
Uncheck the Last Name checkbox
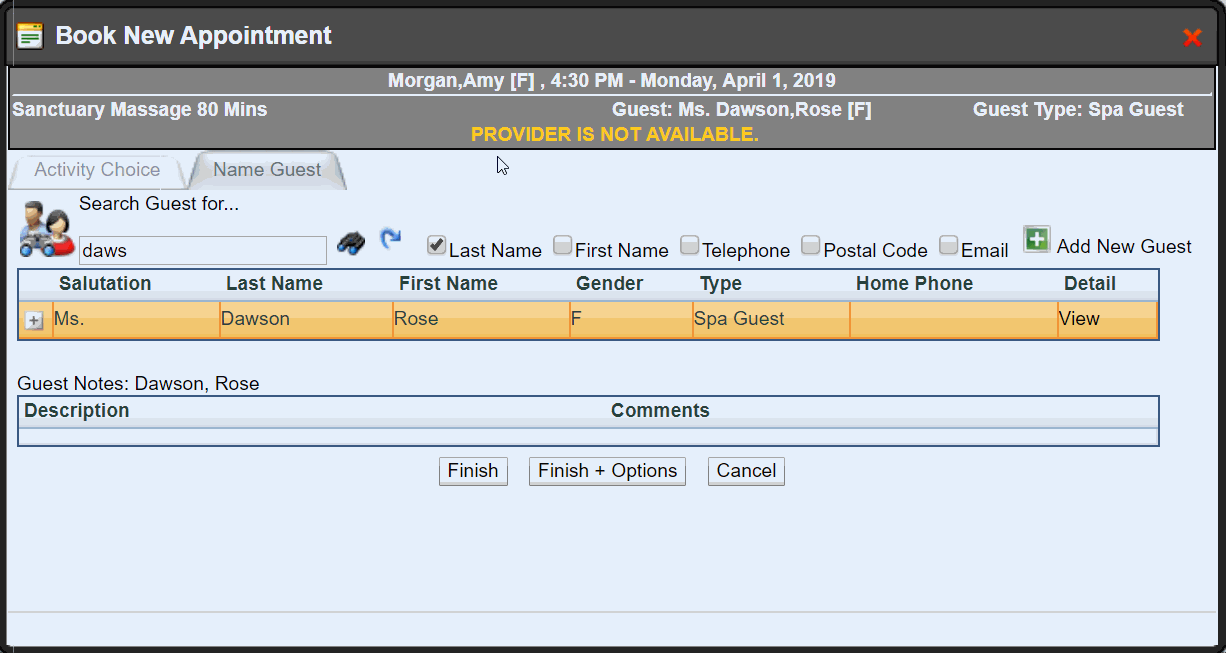coord(436,245)
